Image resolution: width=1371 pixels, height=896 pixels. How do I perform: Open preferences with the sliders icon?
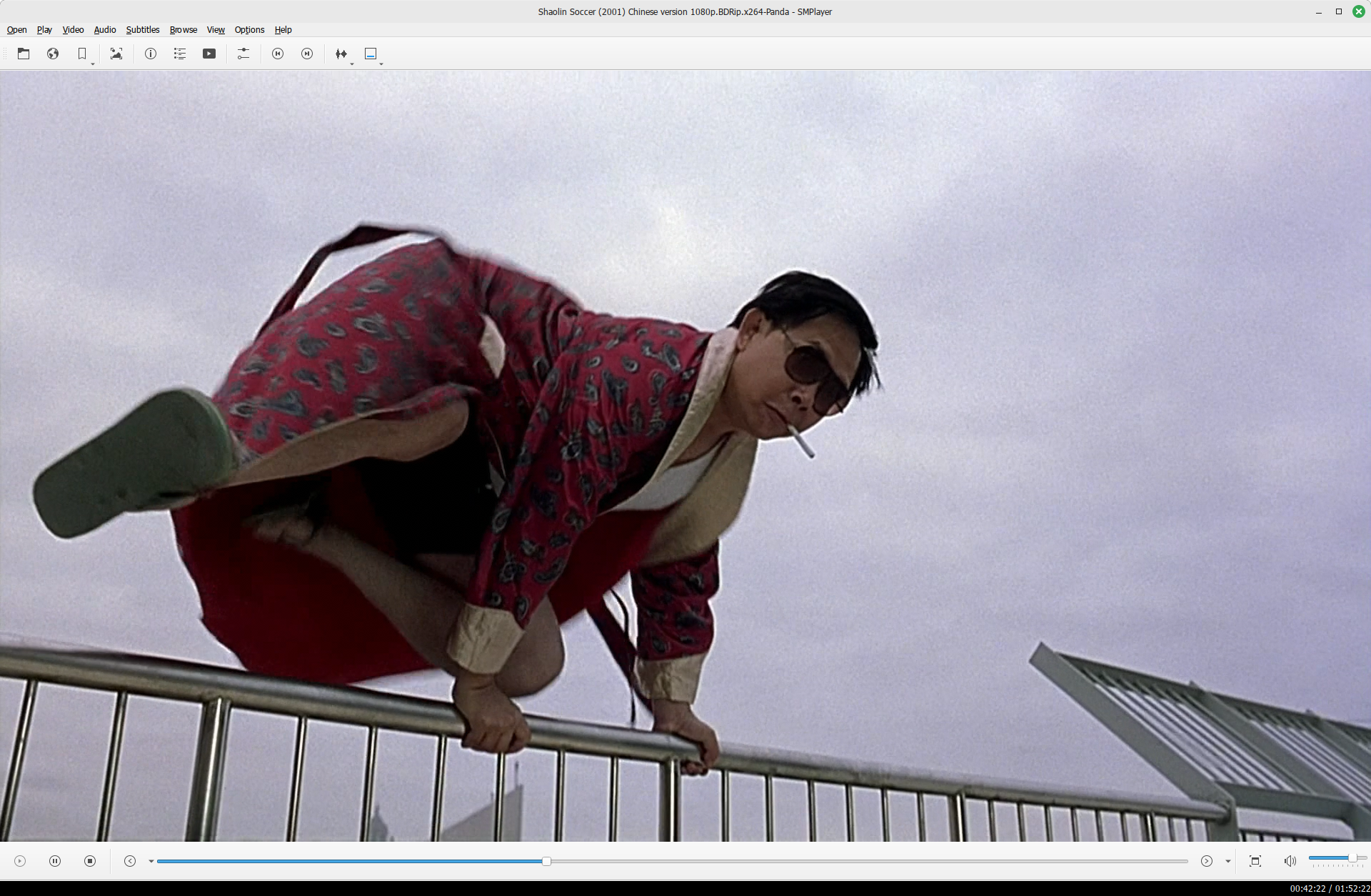243,54
